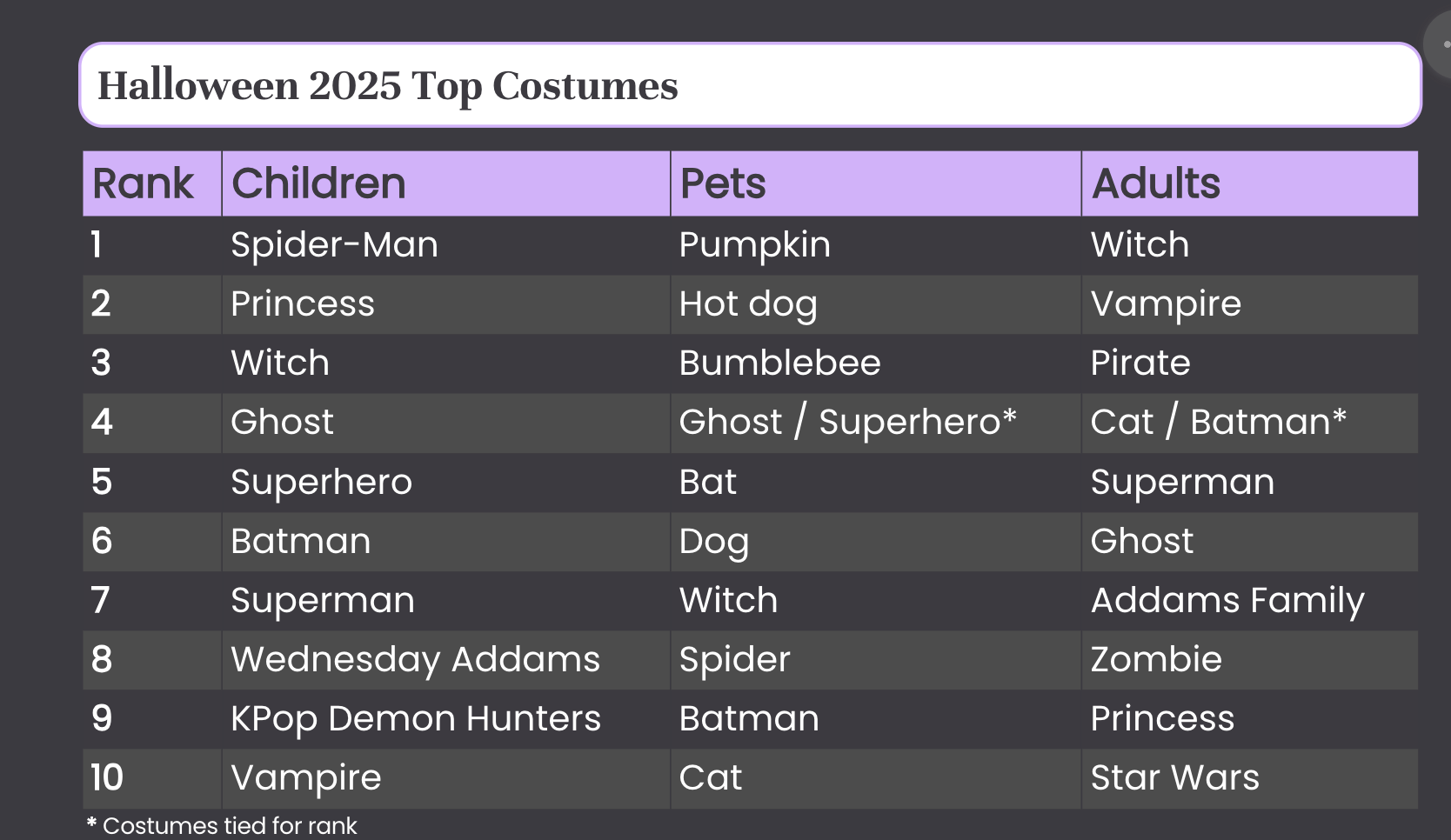Screen dimensions: 1451x840
Task: Click the rank 10 number cell
Action: click(152, 778)
